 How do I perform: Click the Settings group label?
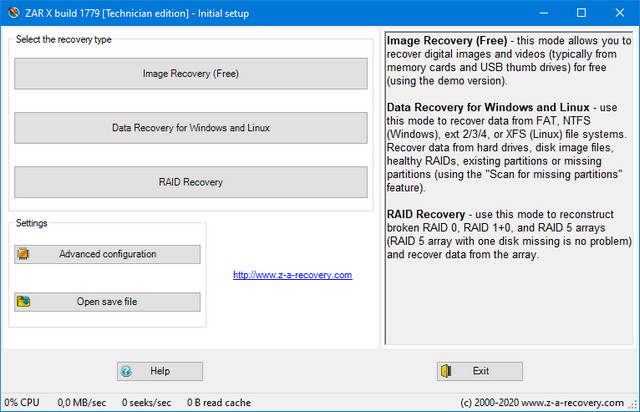[31, 223]
